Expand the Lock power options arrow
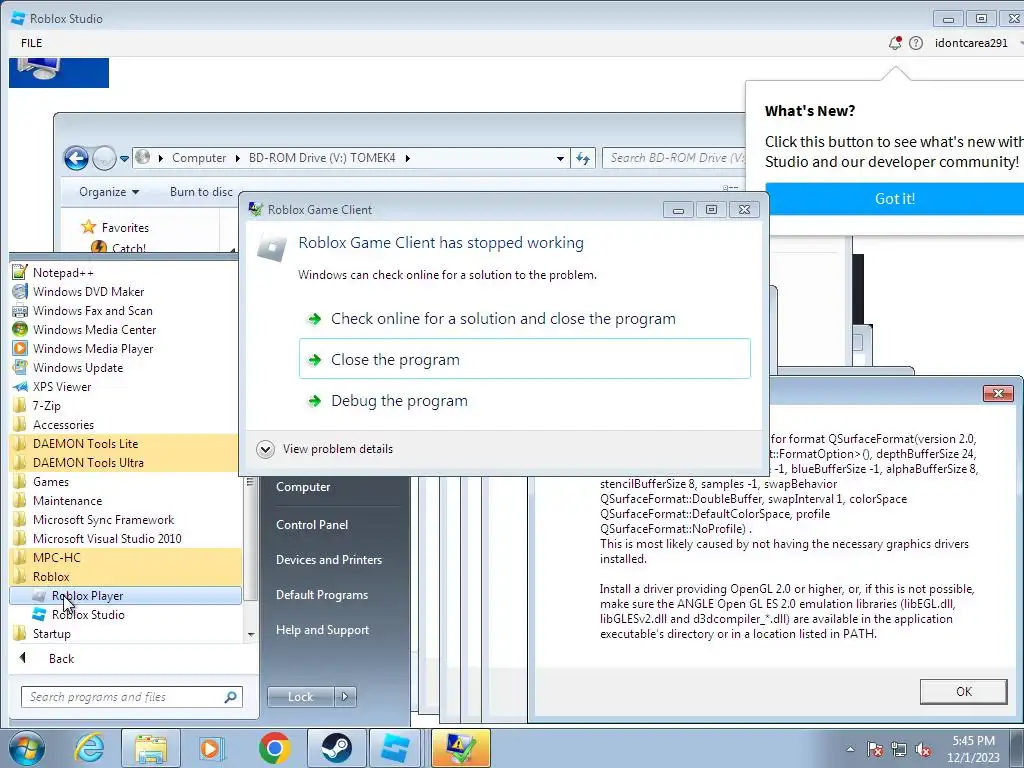The image size is (1024, 768). tap(345, 697)
